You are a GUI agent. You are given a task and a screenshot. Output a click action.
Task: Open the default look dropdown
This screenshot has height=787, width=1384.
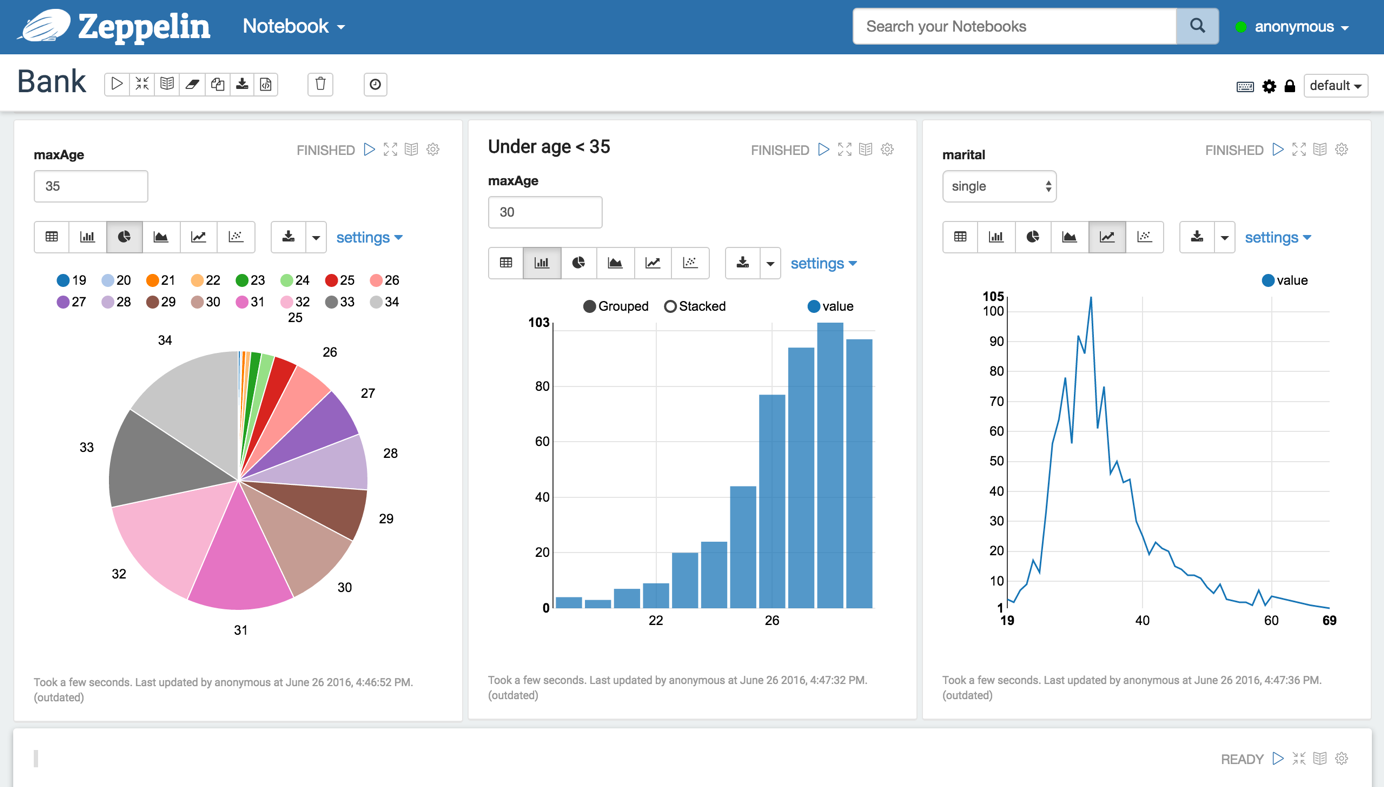(x=1336, y=86)
